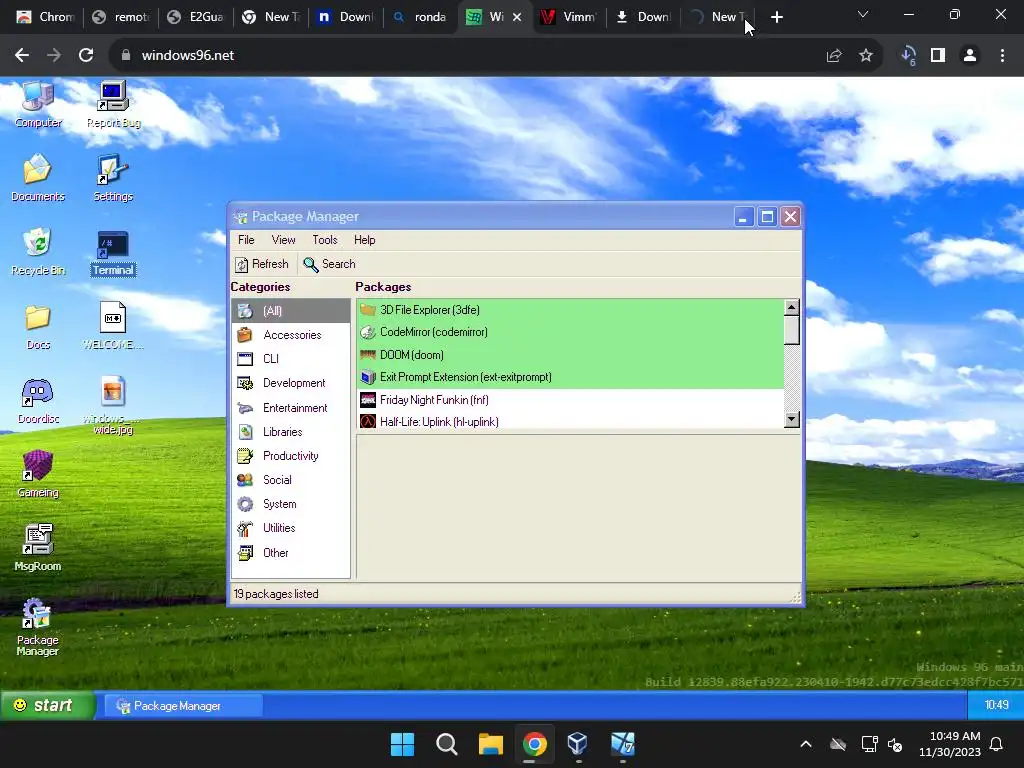Image resolution: width=1024 pixels, height=768 pixels.
Task: Switch to the E2Gua browser tab
Action: coord(196,17)
